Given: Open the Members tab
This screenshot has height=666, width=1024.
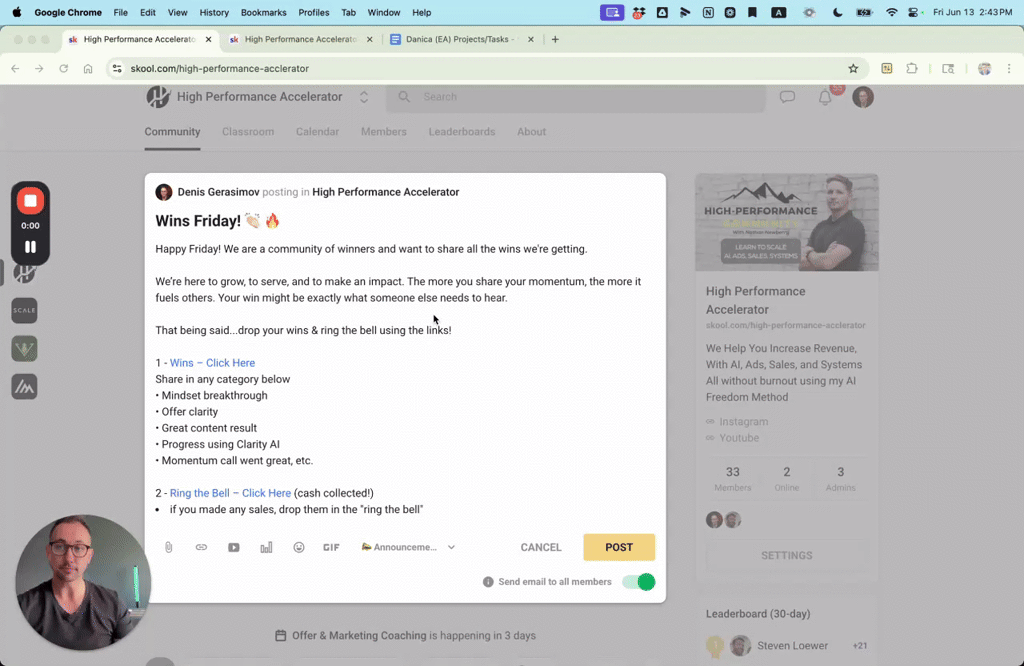Looking at the screenshot, I should pos(384,132).
